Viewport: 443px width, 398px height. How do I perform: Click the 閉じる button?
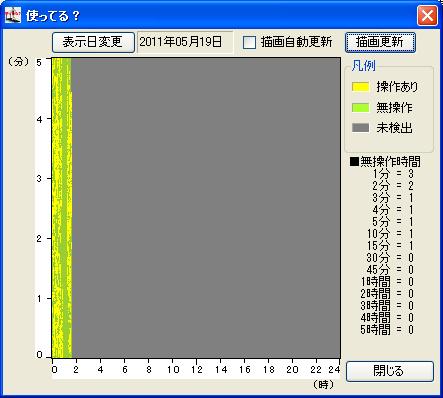pyautogui.click(x=390, y=371)
